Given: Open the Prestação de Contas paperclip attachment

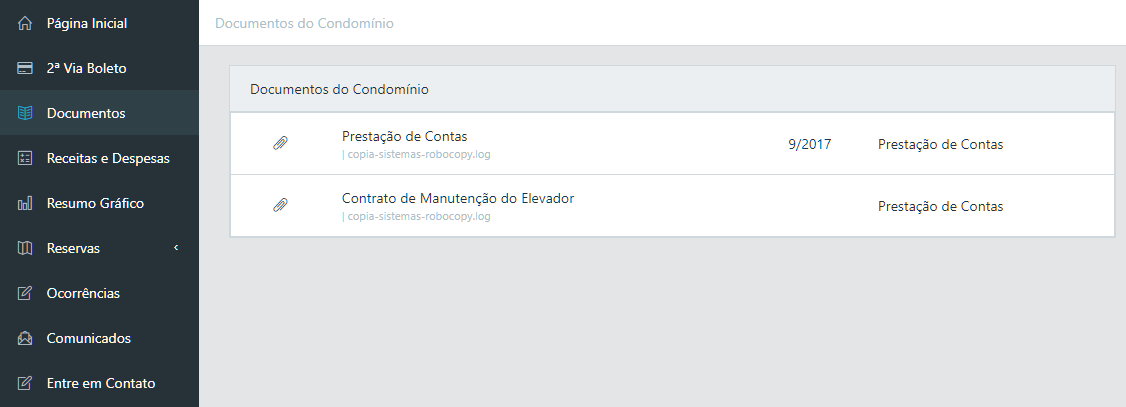Looking at the screenshot, I should 281,144.
